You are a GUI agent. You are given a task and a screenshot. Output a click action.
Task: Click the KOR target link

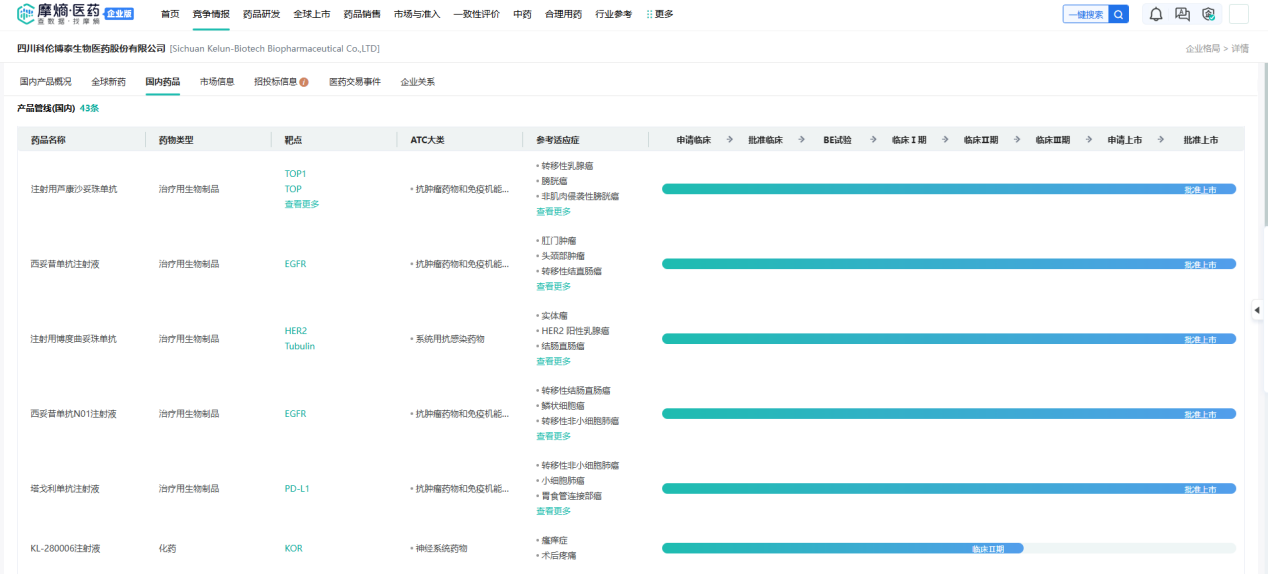(x=293, y=548)
